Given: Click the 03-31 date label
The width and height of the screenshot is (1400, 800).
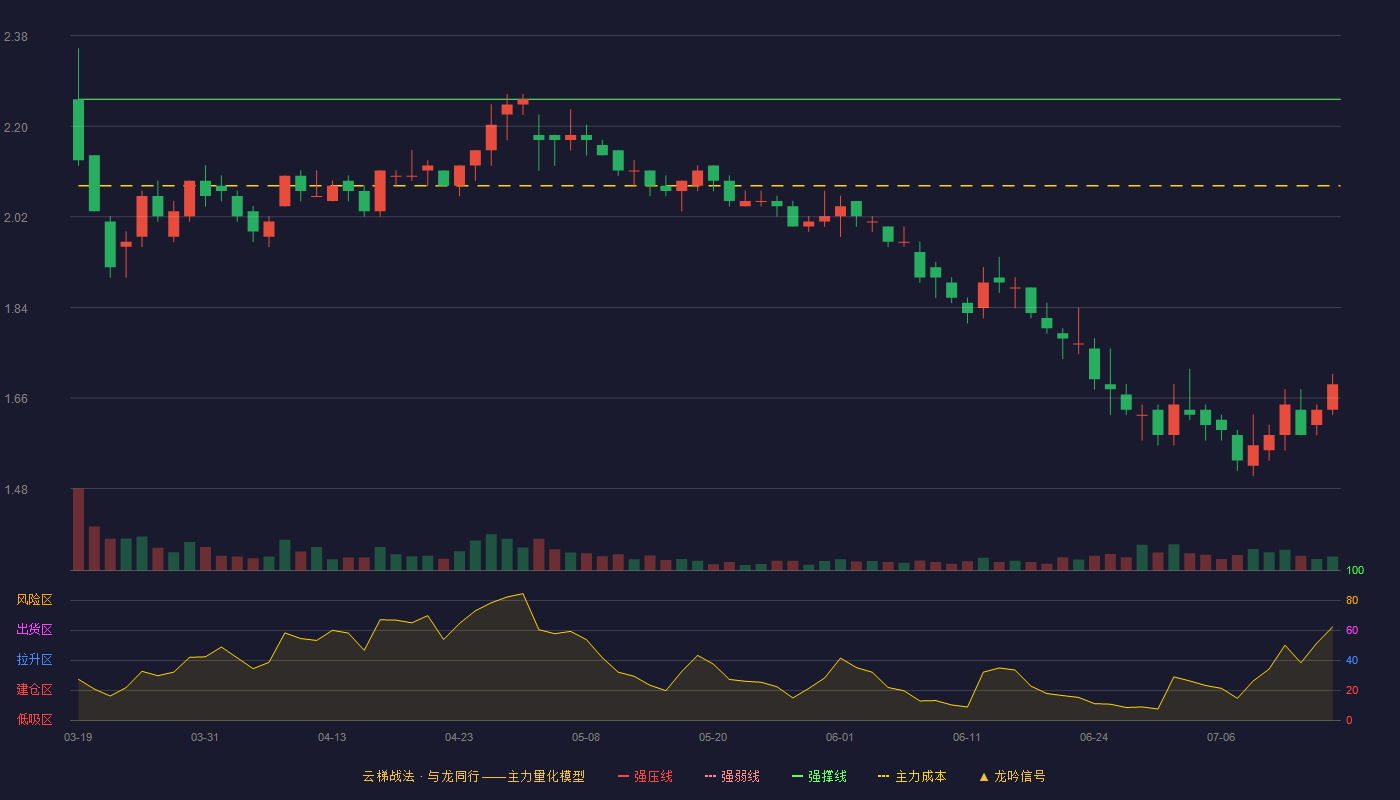Looking at the screenshot, I should [x=205, y=737].
